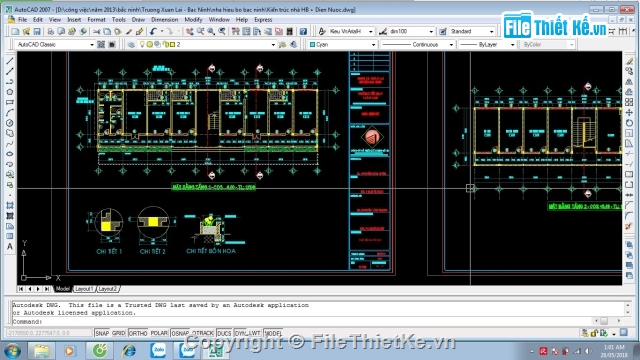Select the Erase modify tool
Viewport: 640px width, 360px height.
tap(629, 61)
